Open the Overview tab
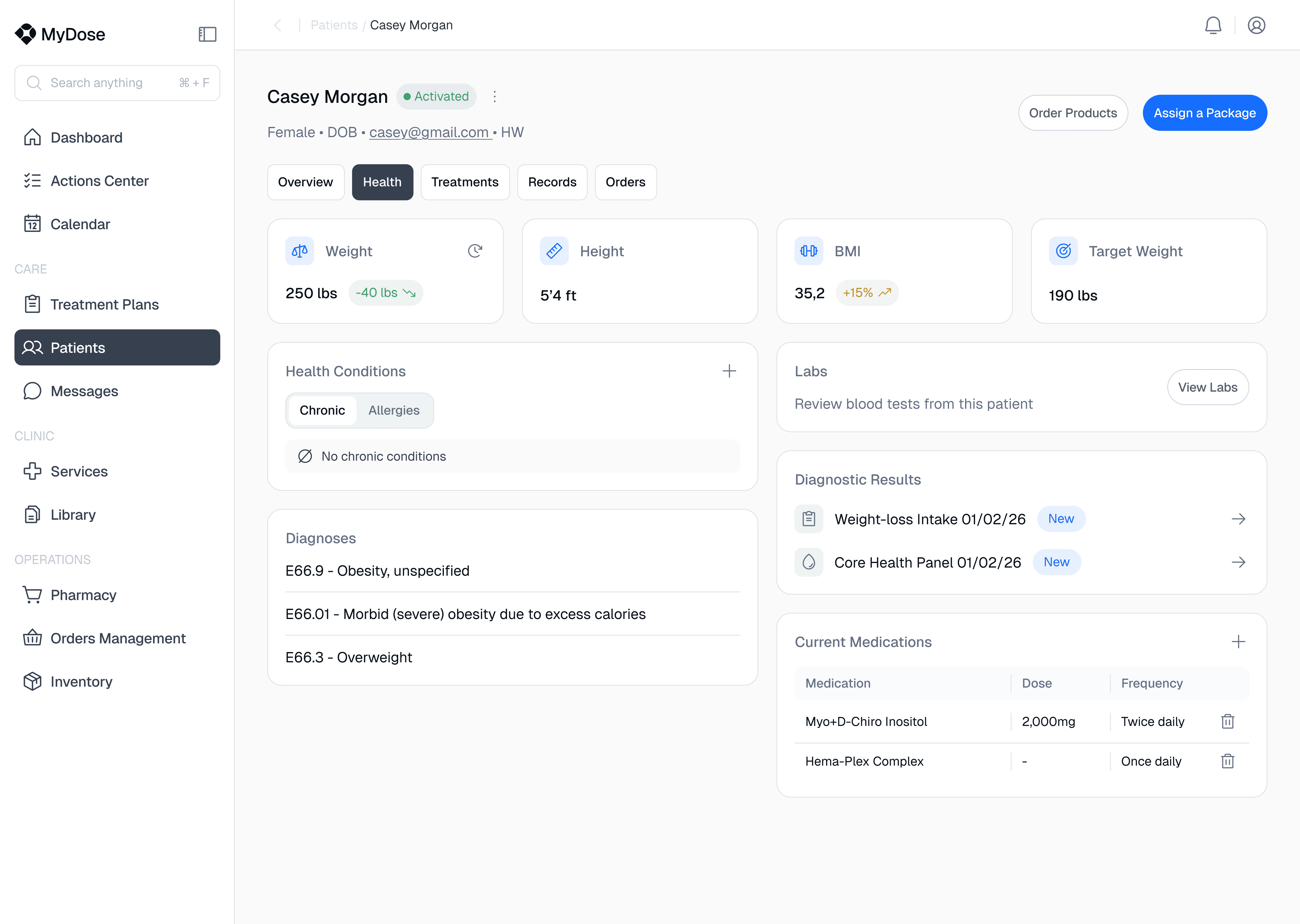The width and height of the screenshot is (1300, 924). (306, 182)
